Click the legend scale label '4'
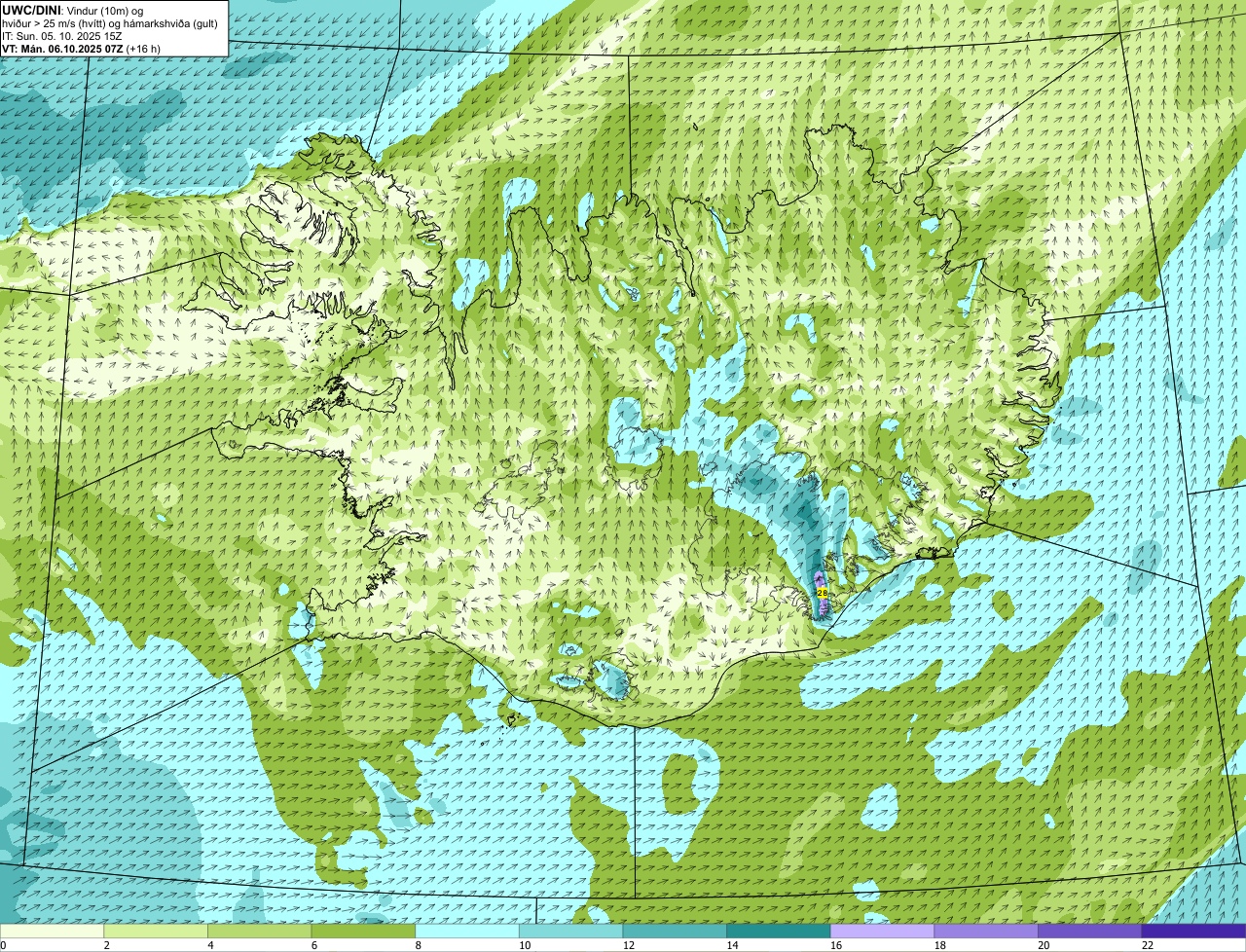This screenshot has width=1246, height=952. (210, 945)
